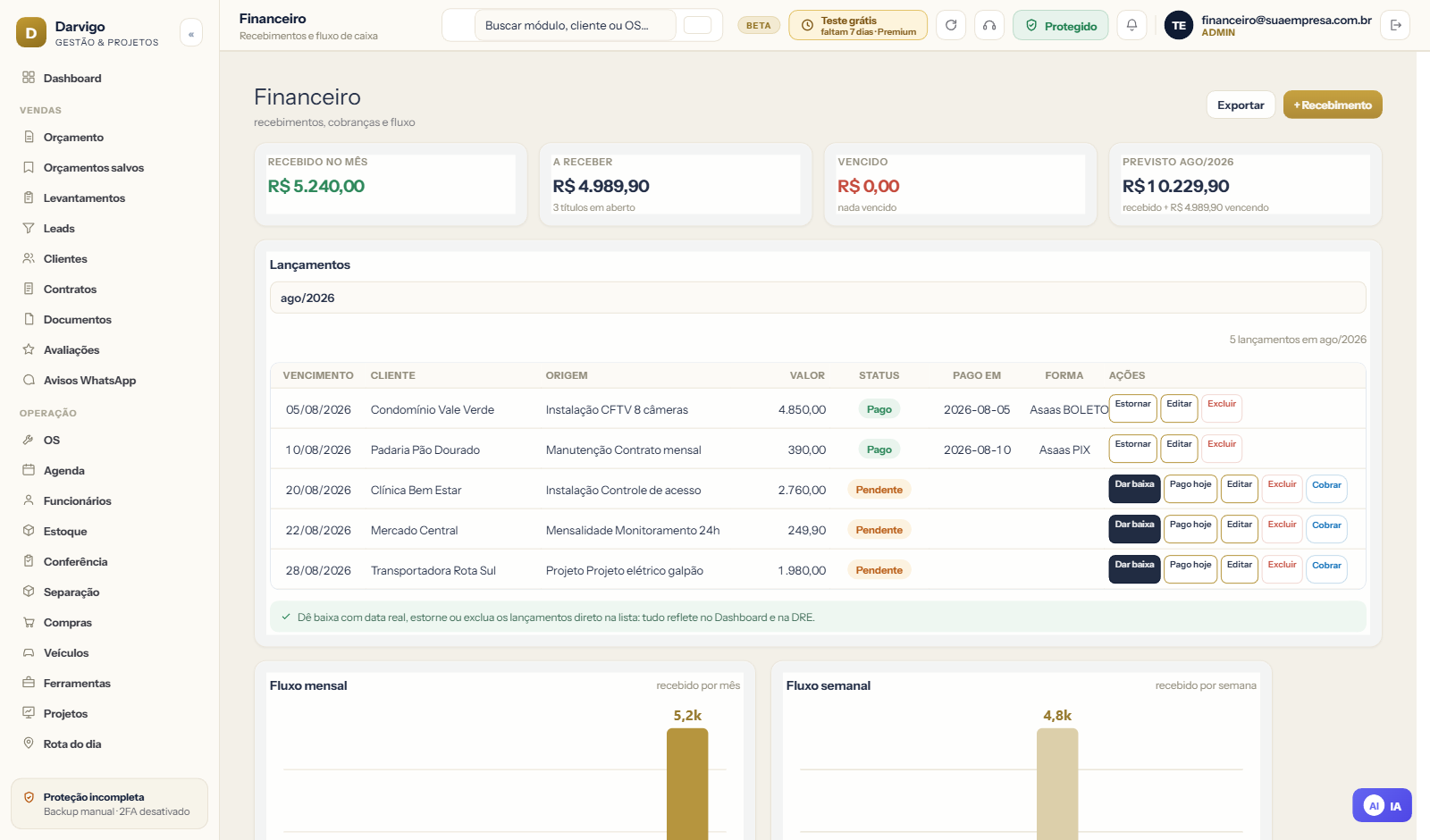
Task: Click the 4,8k bar in Fluxo semanal chart
Action: point(1057,784)
